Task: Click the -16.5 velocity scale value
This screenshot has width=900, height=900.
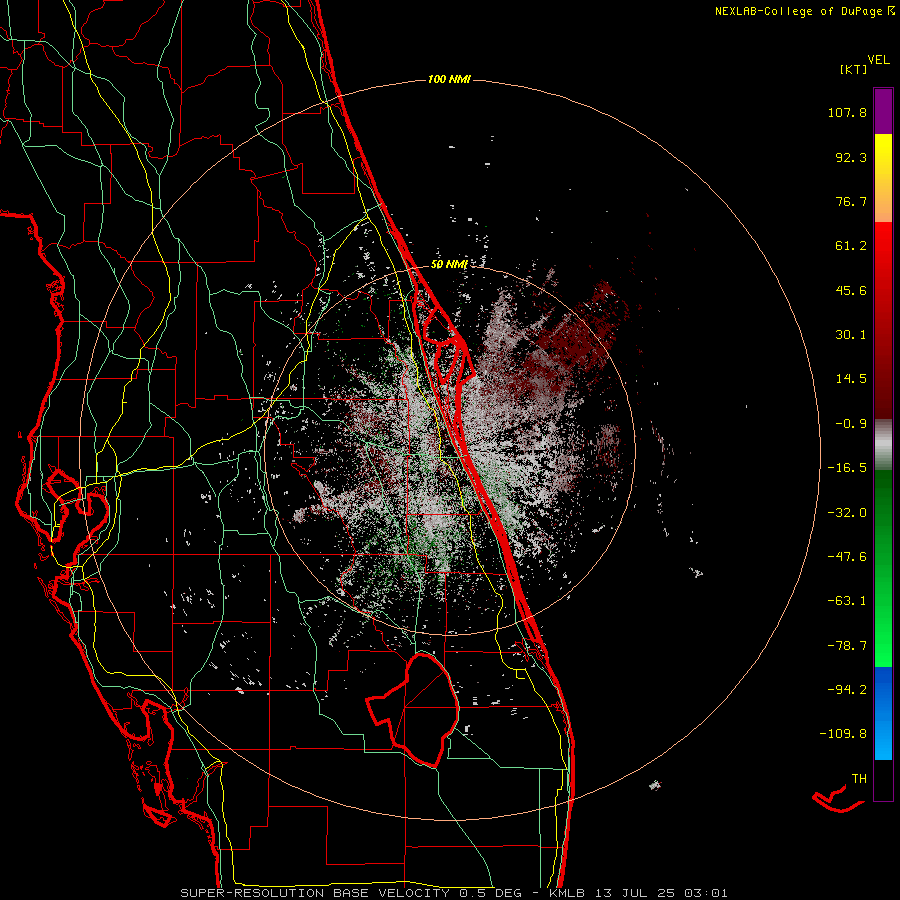Action: (x=847, y=468)
